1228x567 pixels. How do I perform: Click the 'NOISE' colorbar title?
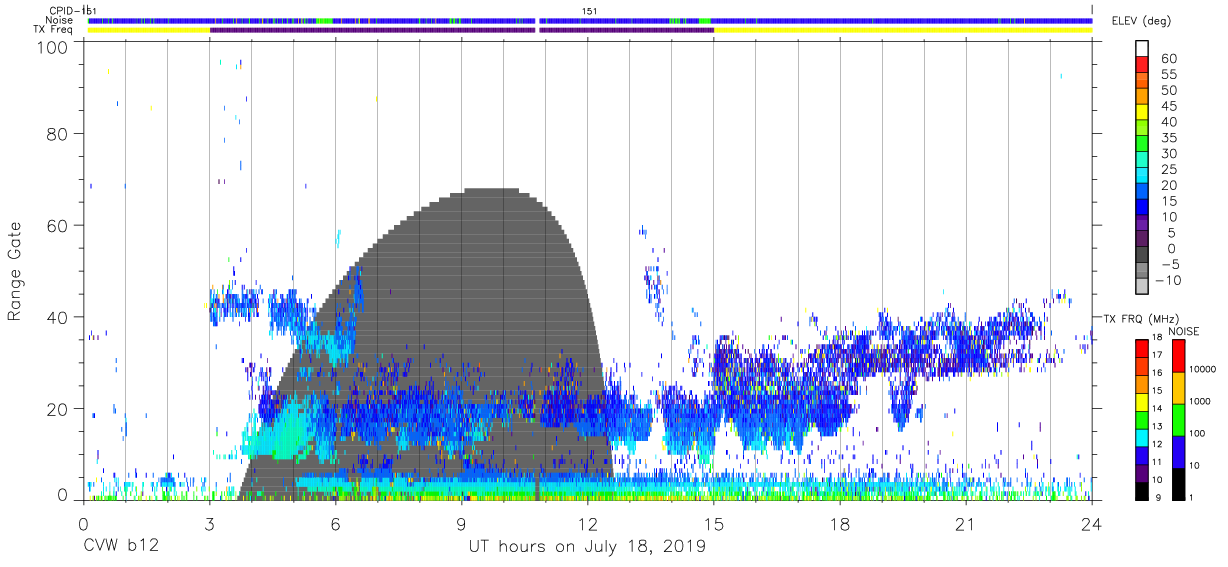click(x=1186, y=331)
